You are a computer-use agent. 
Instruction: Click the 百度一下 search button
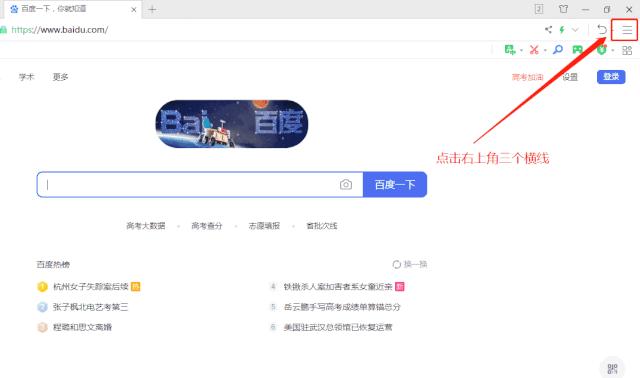pos(395,185)
